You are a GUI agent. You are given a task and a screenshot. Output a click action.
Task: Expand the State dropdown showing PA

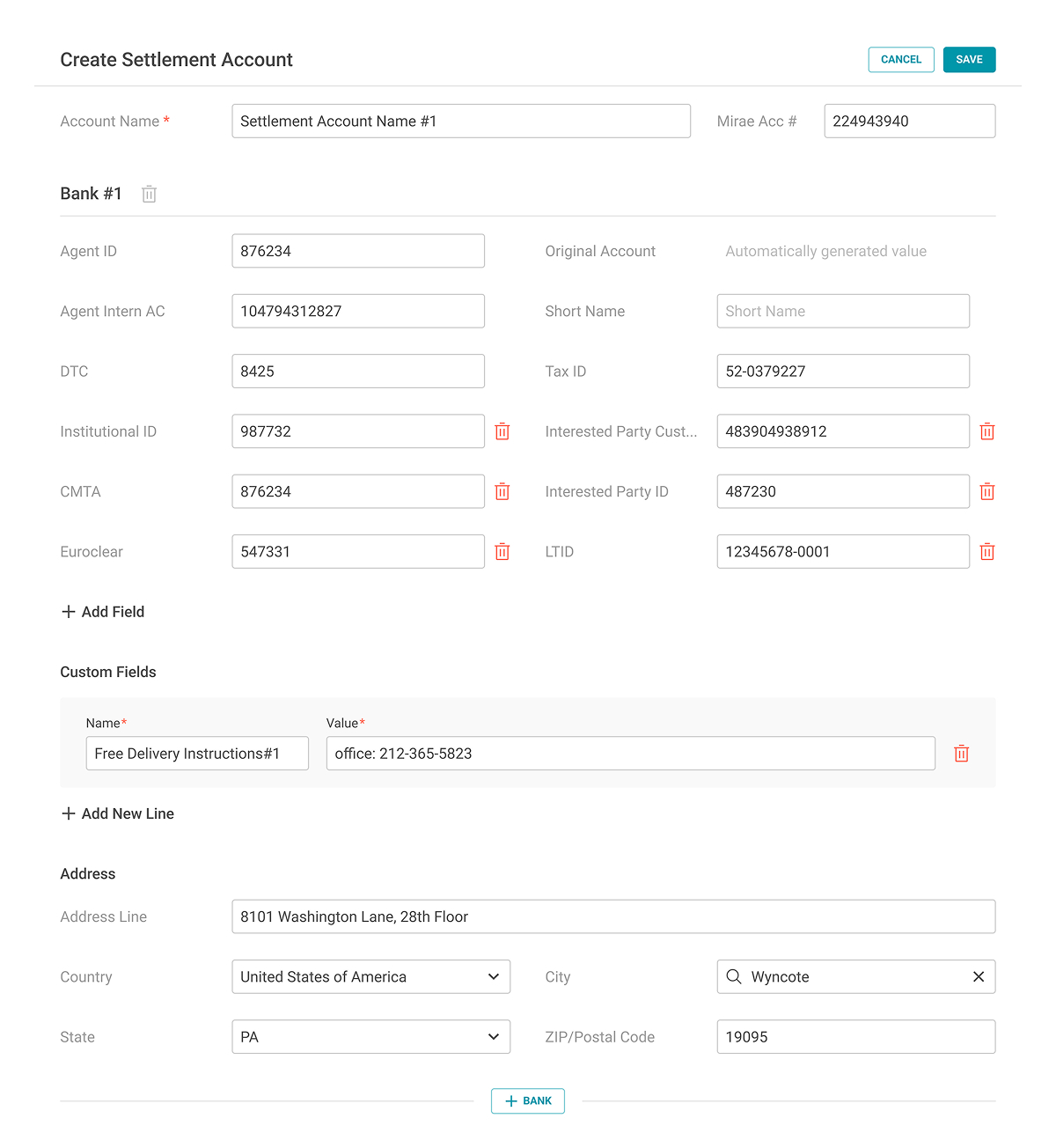371,1036
